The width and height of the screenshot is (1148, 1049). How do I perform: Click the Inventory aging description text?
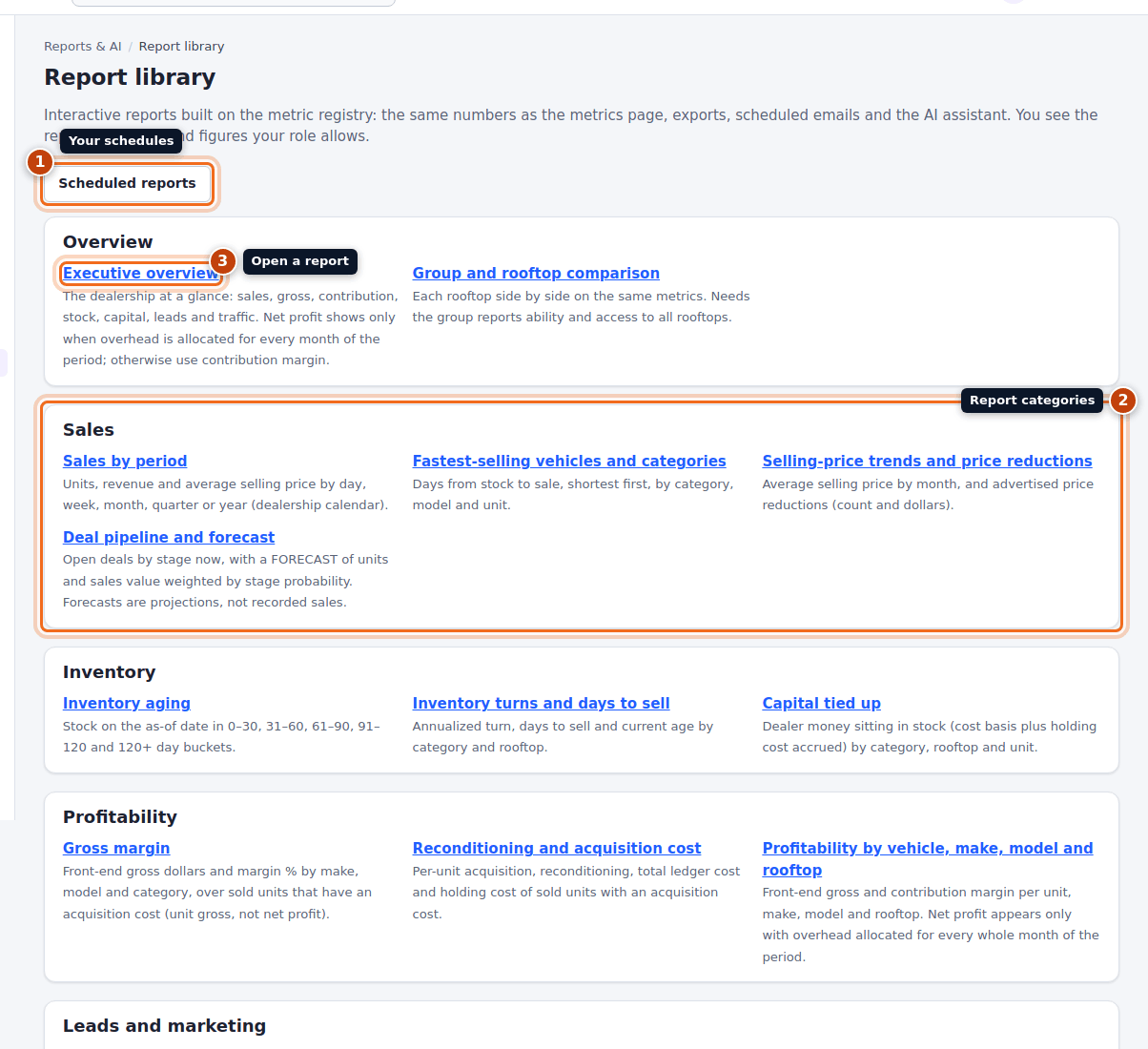point(222,737)
